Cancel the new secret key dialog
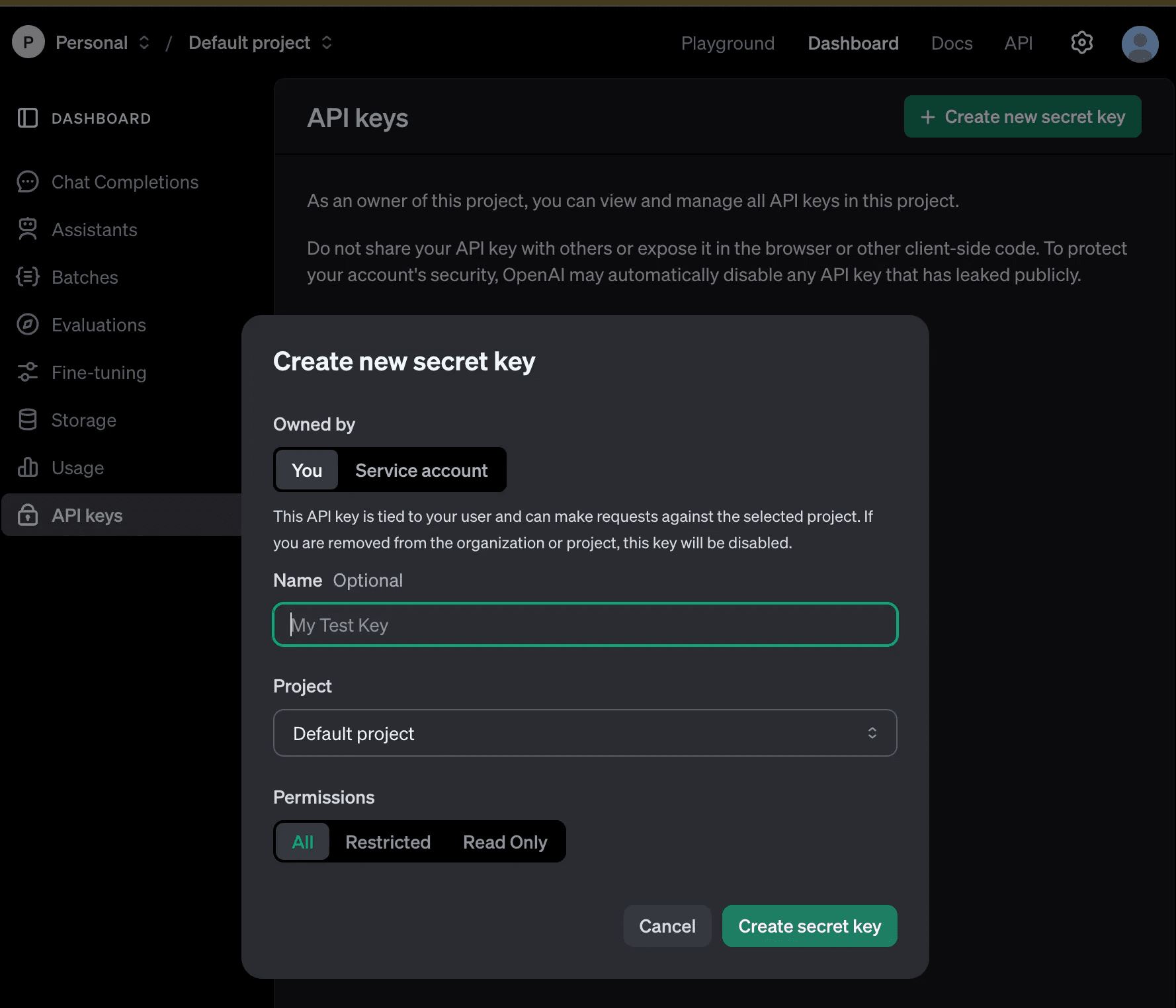The width and height of the screenshot is (1176, 1008). (667, 926)
